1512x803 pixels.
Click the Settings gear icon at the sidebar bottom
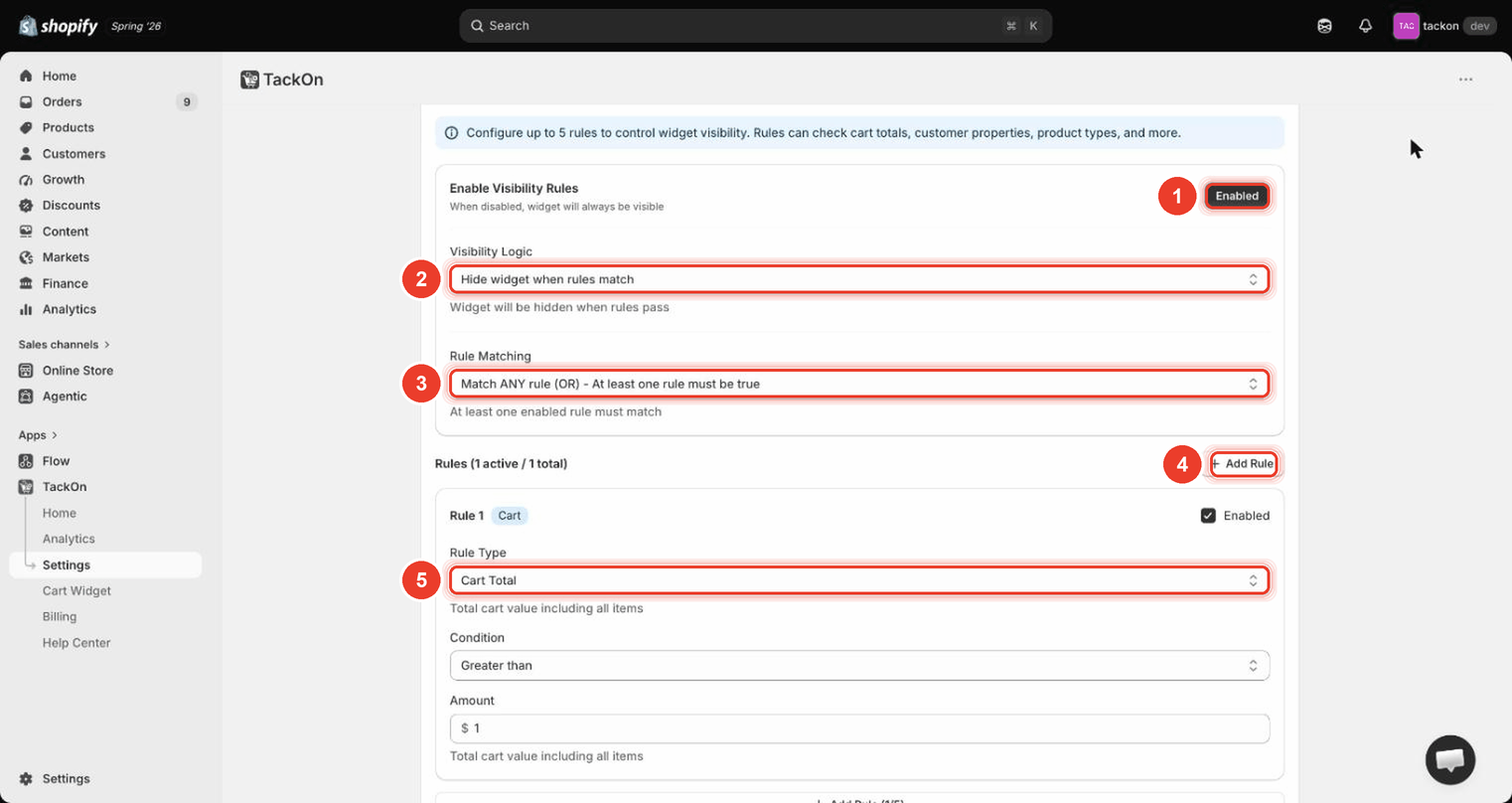(x=26, y=779)
